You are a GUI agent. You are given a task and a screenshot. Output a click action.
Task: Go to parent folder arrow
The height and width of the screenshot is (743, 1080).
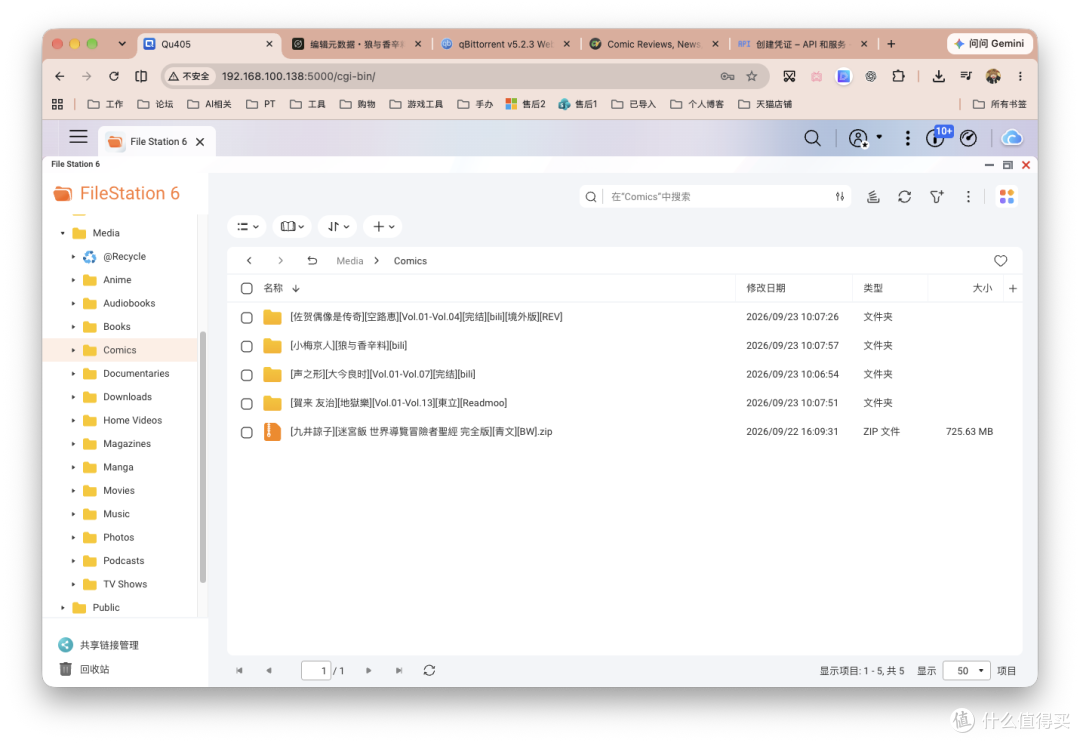(x=312, y=260)
